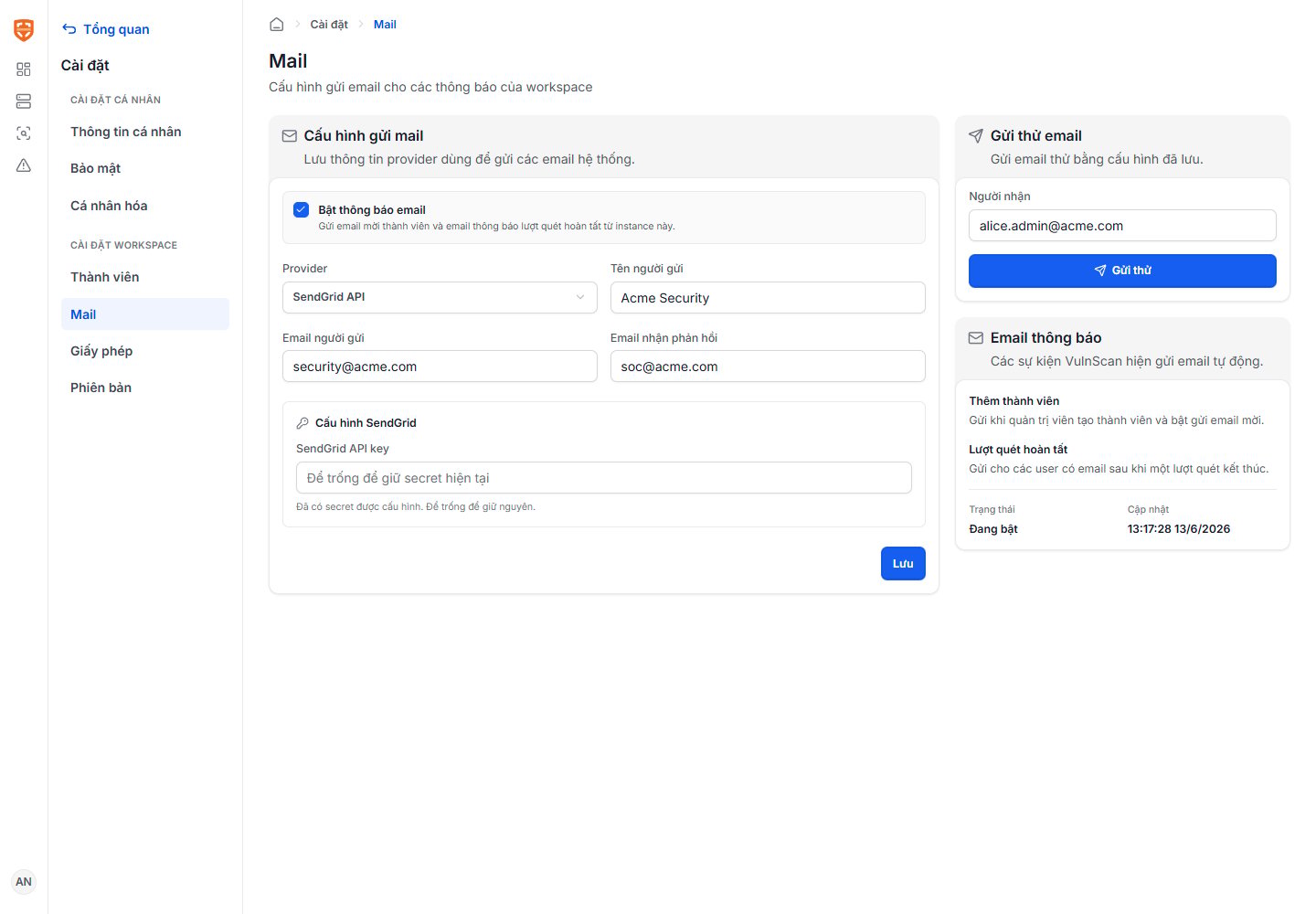Screen dimensions: 1316x914
Task: Focus the Email nhận phản hồi field
Action: pos(768,367)
